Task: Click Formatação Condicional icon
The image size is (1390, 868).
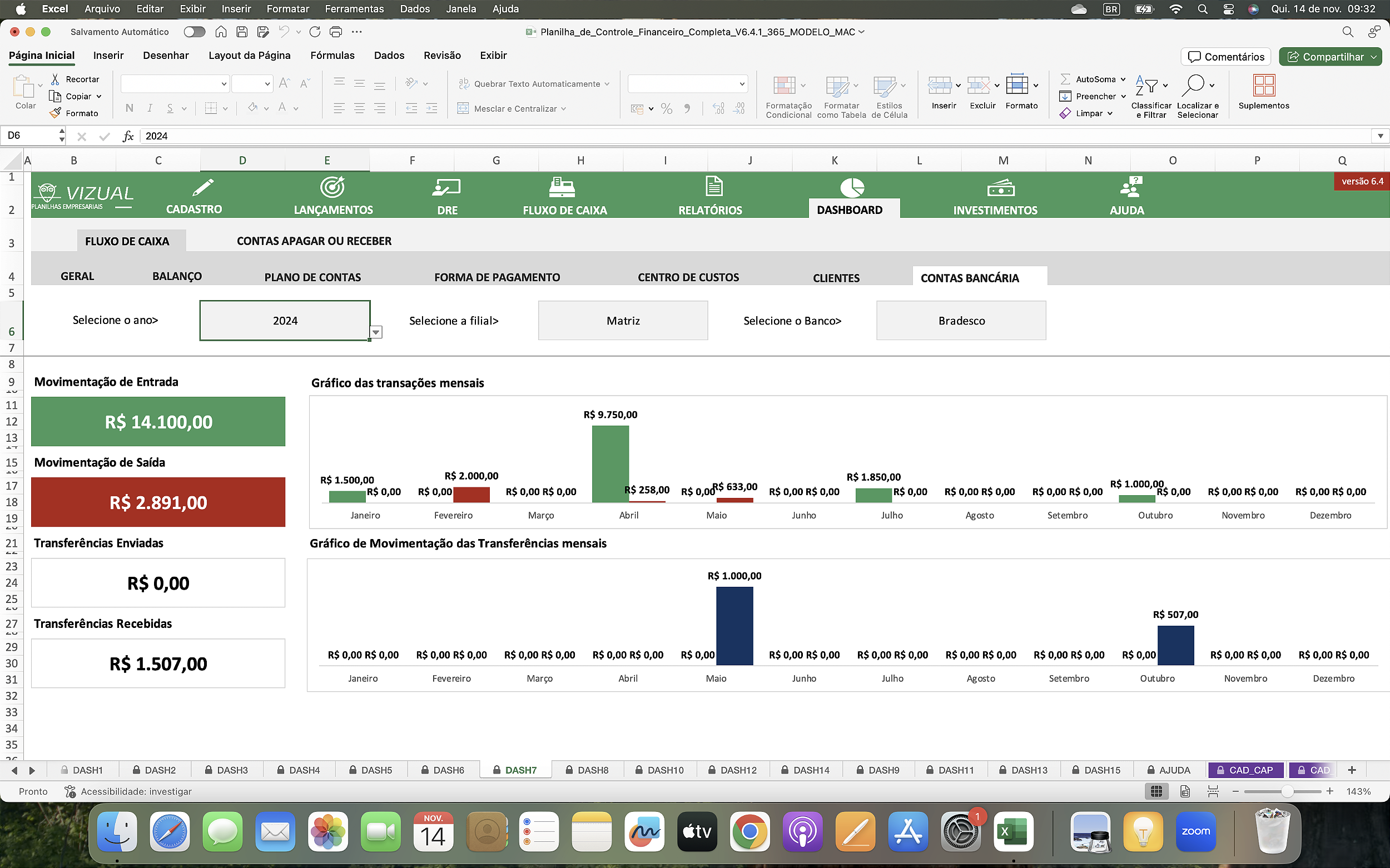Action: click(x=785, y=86)
